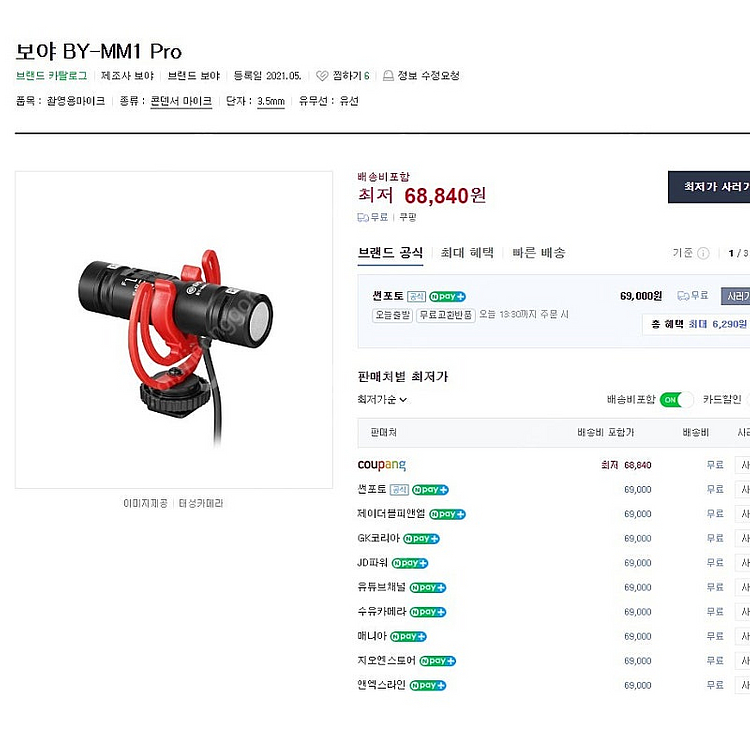Open the 제이더블피앤엘 seller row
Image resolution: width=750 pixels, height=750 pixels.
click(553, 514)
